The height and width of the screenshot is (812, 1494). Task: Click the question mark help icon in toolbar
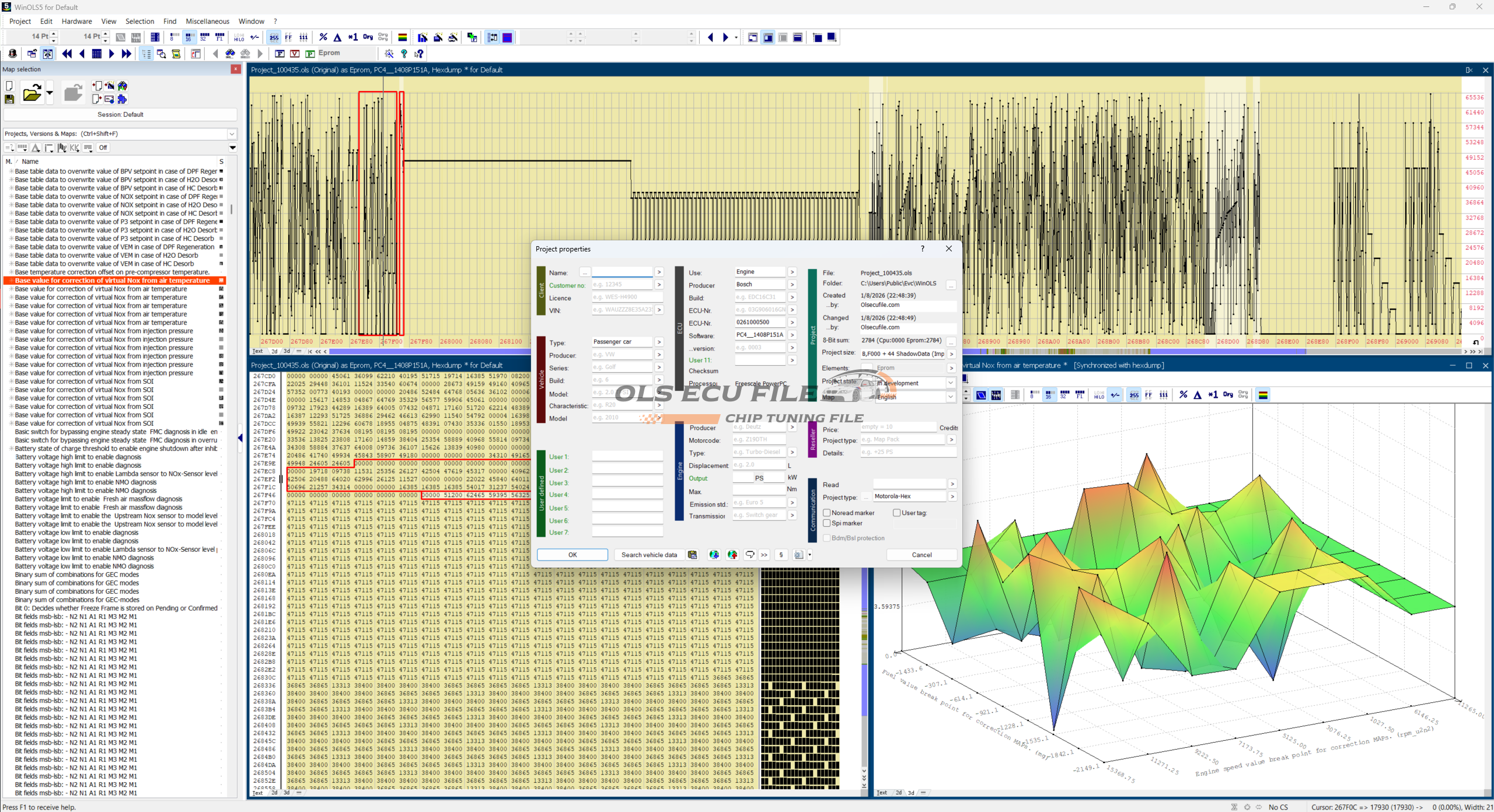404,54
